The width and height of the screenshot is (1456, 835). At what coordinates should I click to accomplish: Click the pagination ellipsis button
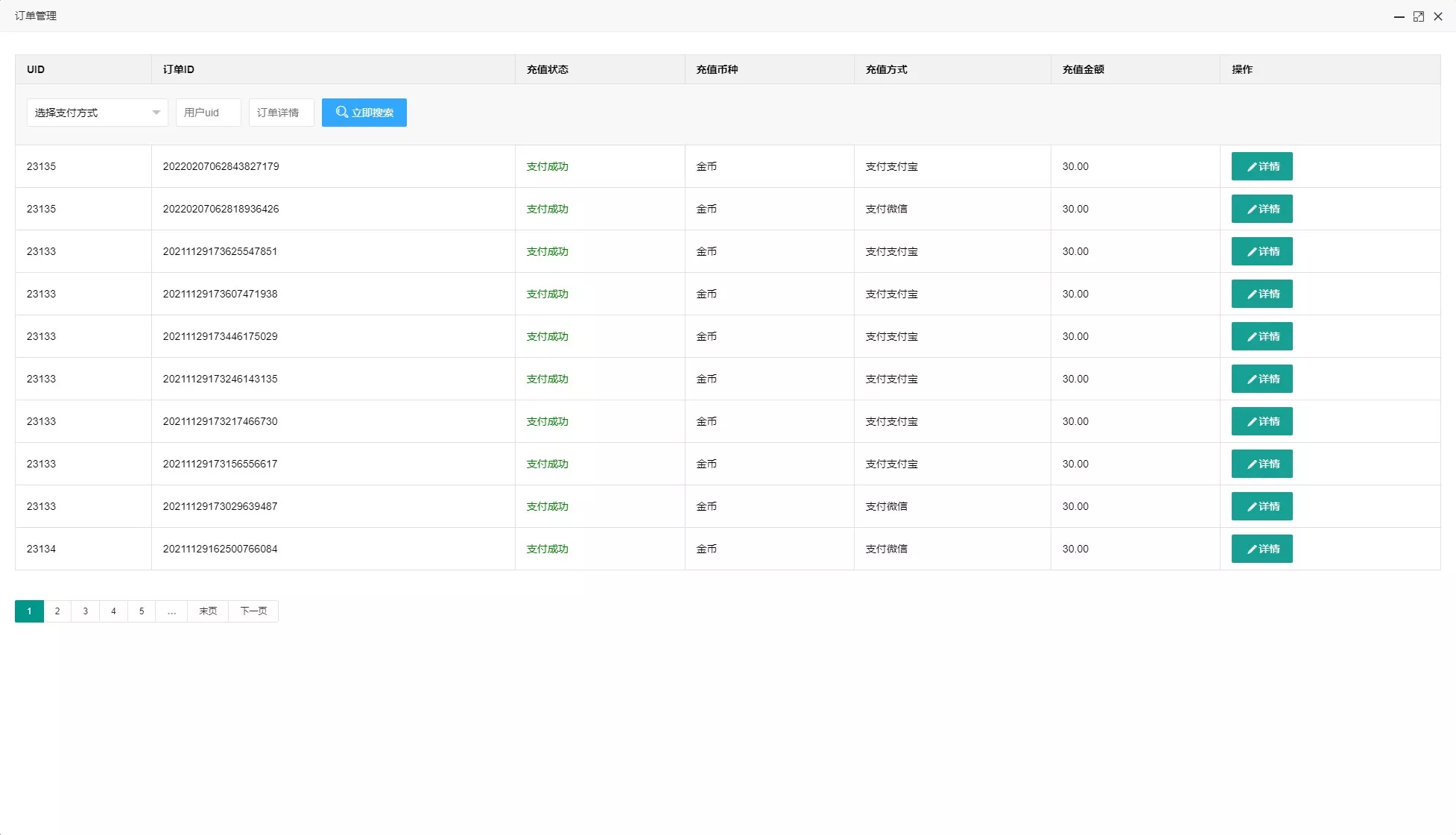tap(171, 611)
